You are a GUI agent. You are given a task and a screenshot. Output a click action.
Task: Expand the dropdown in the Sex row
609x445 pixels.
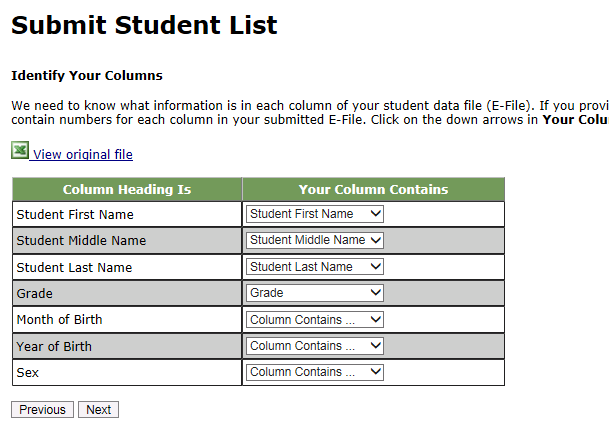314,372
